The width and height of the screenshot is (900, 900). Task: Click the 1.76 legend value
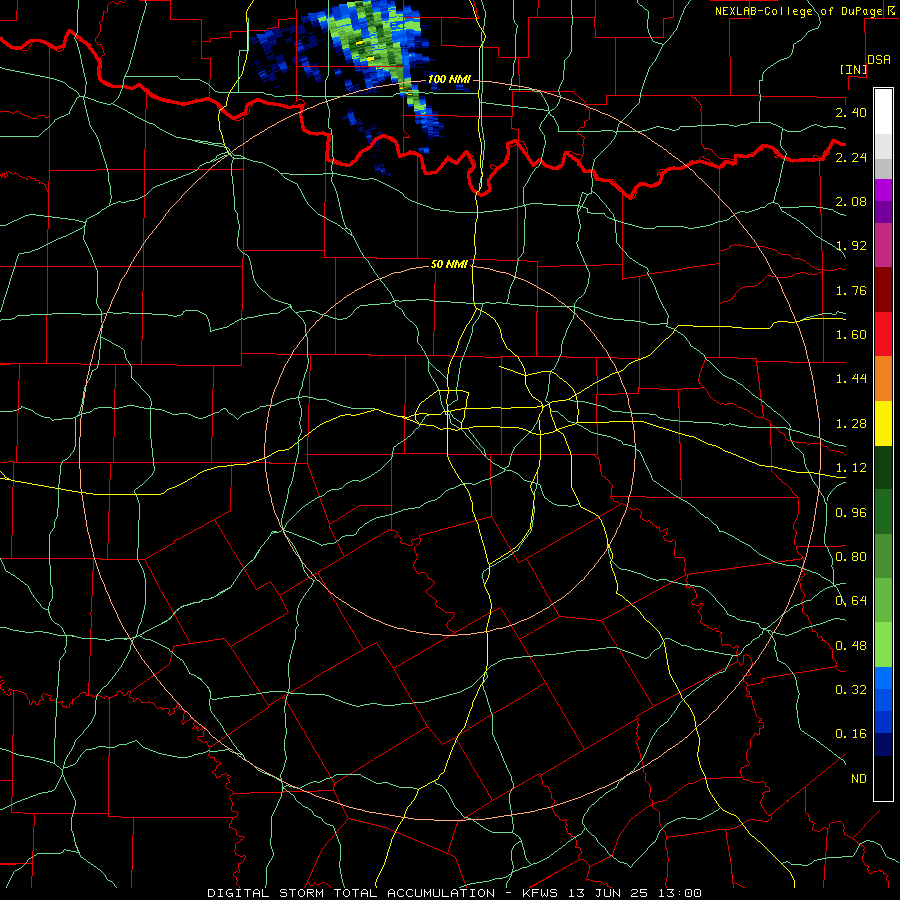point(851,290)
